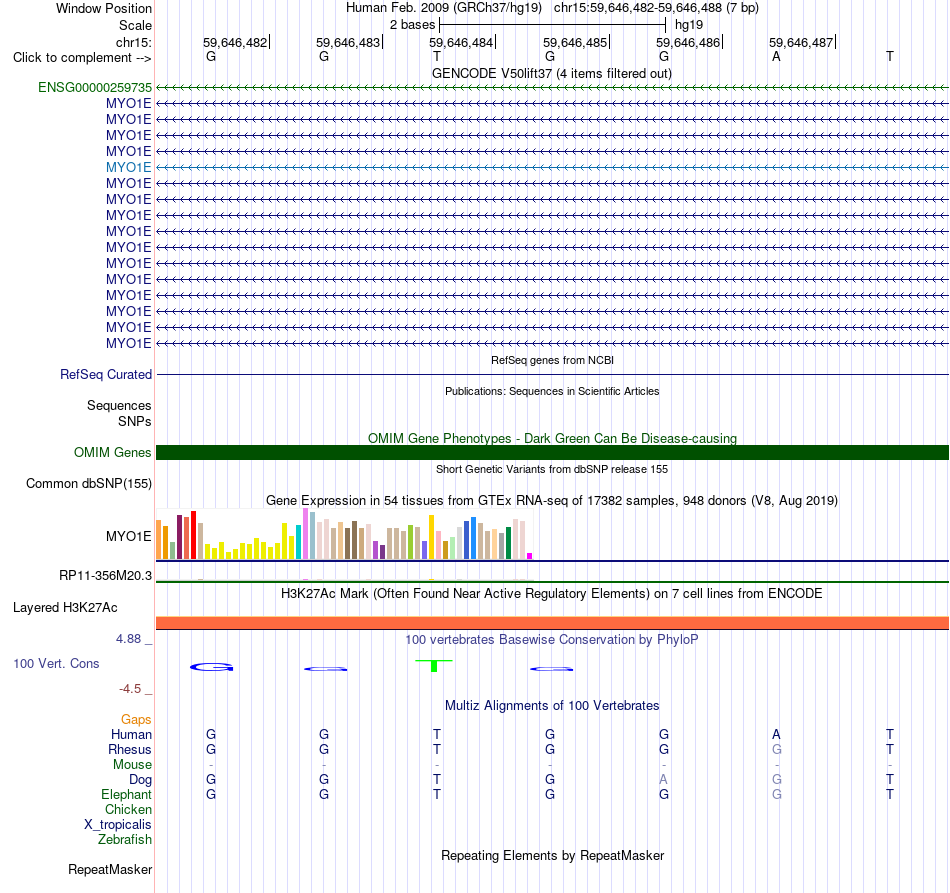Open the GENCODE V50lift37 track title
This screenshot has width=950, height=893.
pos(552,73)
